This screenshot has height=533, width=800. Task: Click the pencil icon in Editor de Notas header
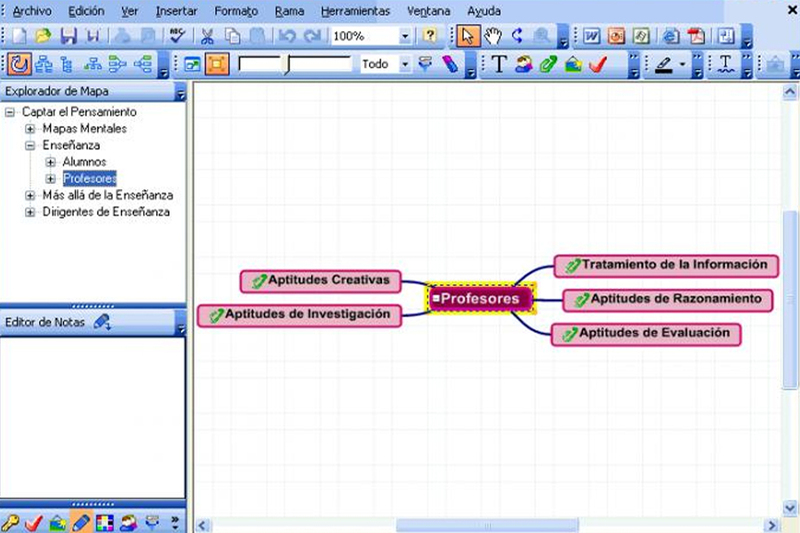point(102,322)
